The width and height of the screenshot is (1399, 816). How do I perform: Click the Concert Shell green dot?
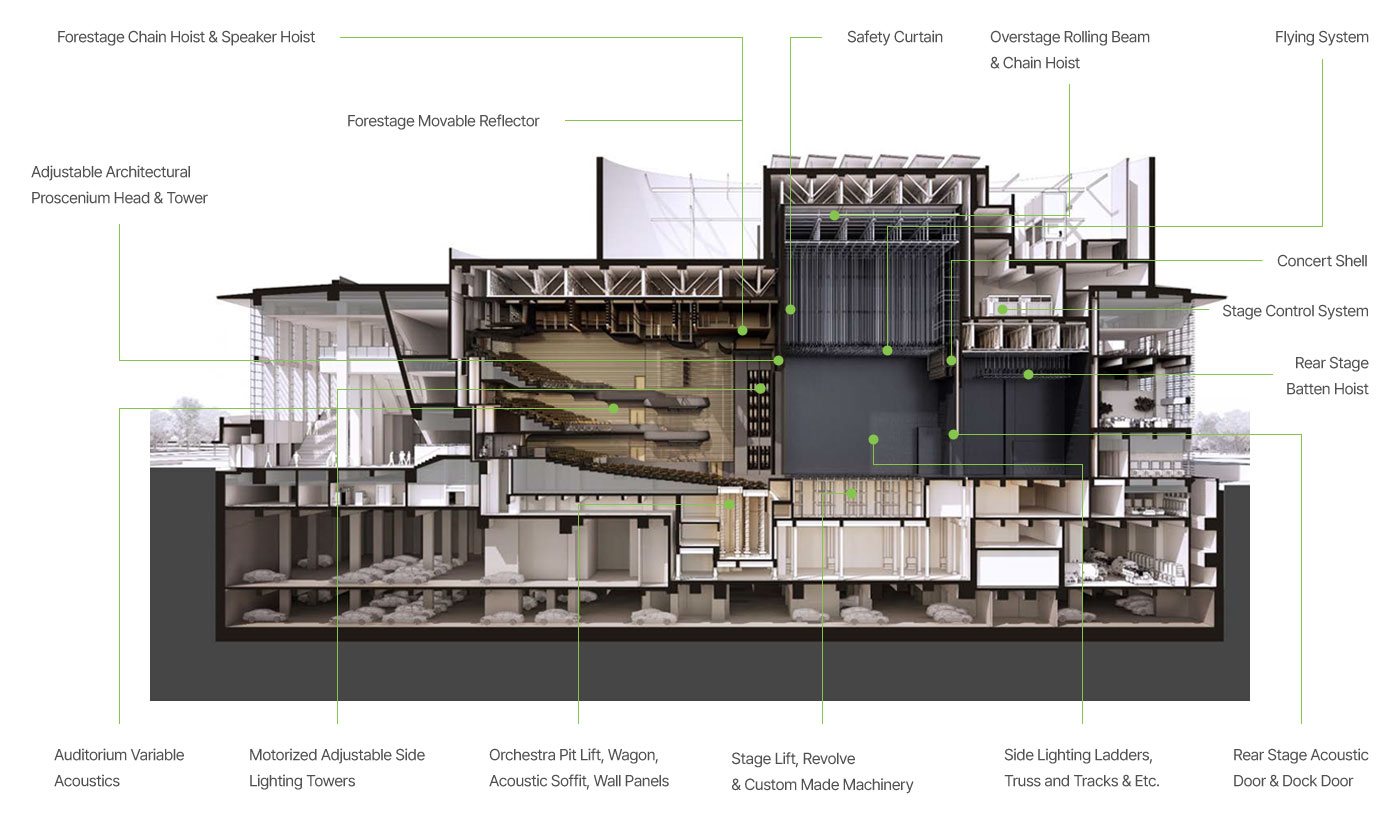(951, 361)
